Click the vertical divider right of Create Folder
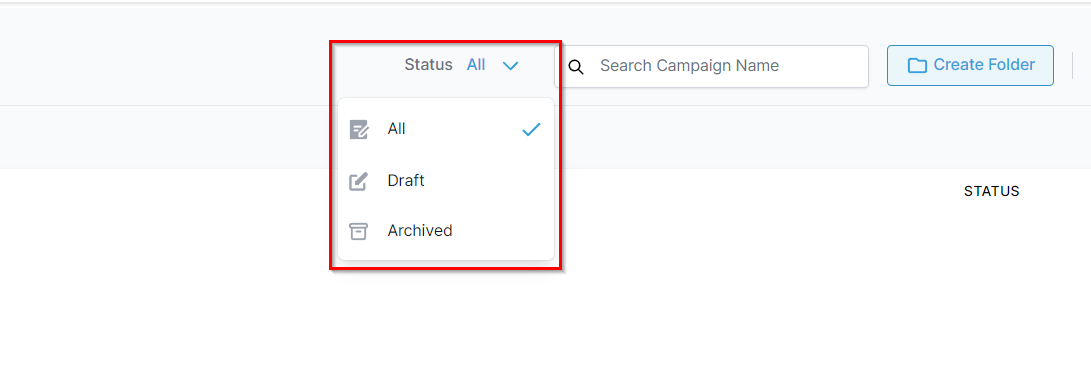The height and width of the screenshot is (388, 1091). [1072, 65]
